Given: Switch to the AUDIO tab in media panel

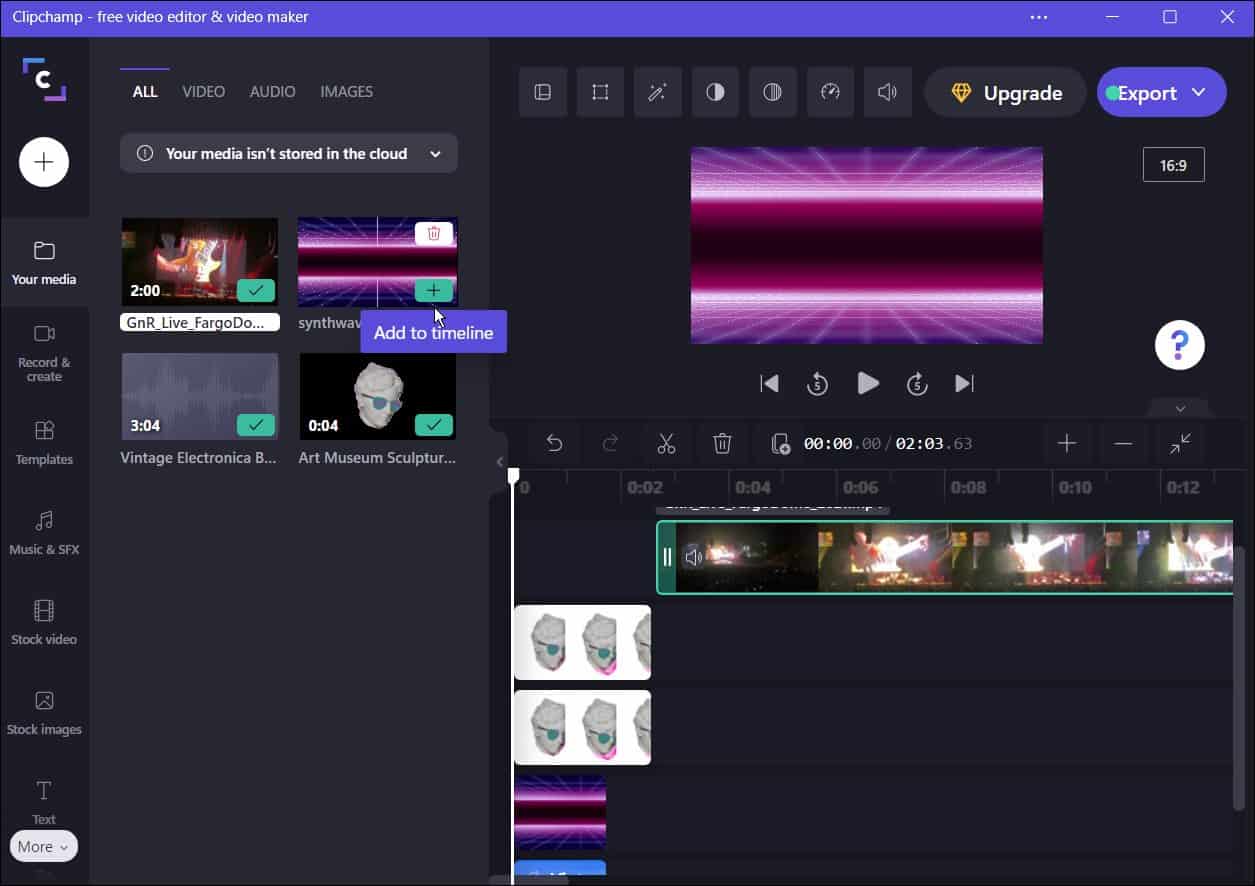Looking at the screenshot, I should point(272,91).
